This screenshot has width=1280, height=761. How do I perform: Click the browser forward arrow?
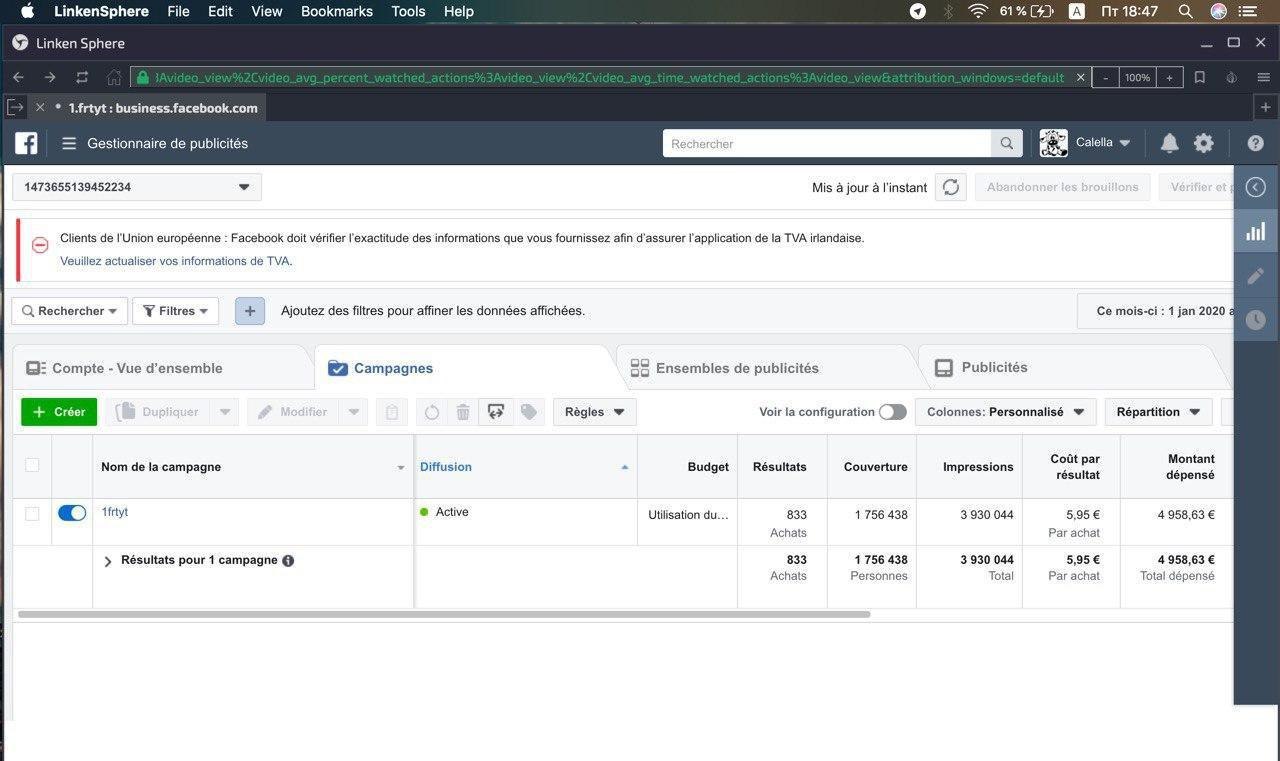[50, 77]
